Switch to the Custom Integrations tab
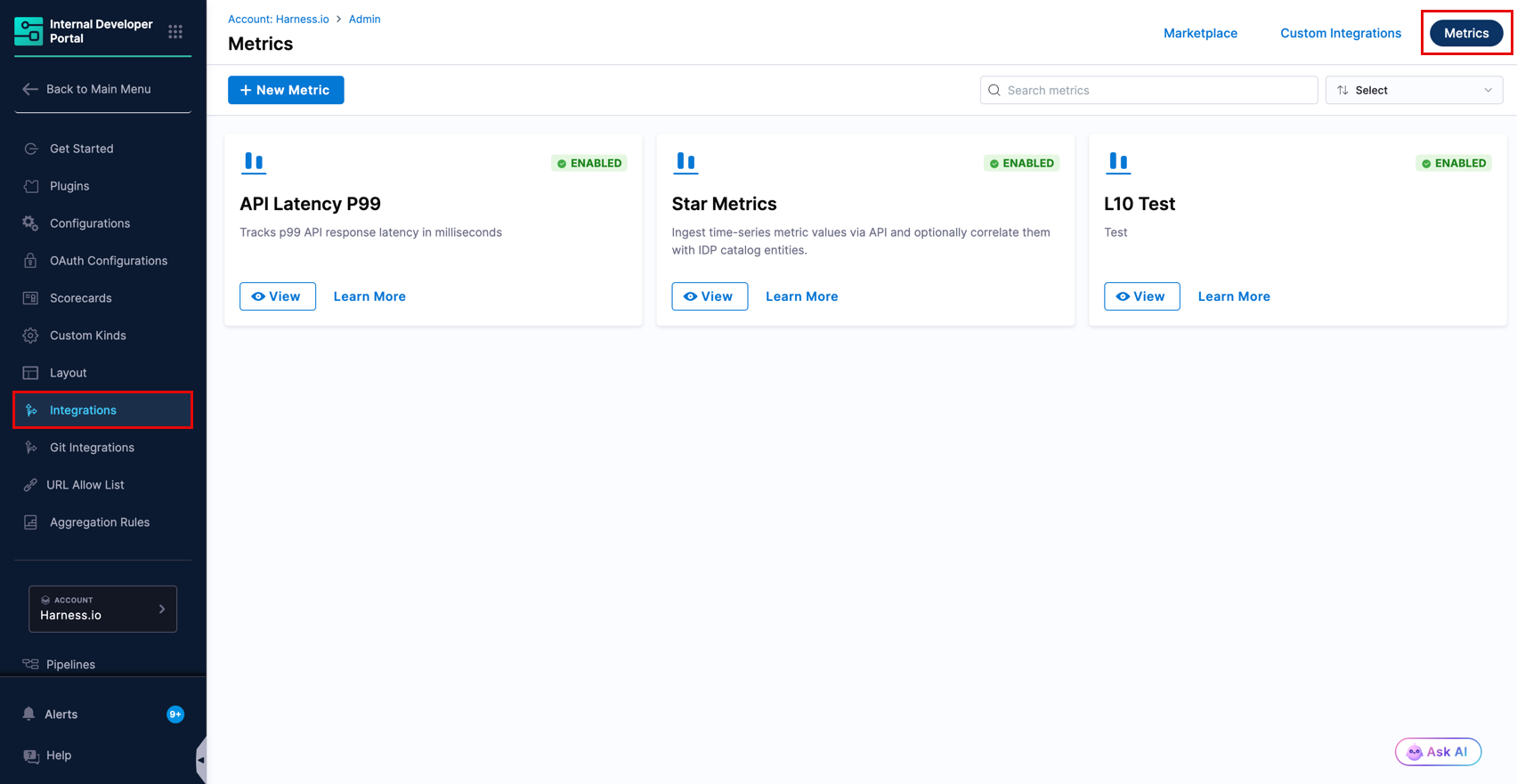This screenshot has height=784, width=1517. click(1341, 33)
